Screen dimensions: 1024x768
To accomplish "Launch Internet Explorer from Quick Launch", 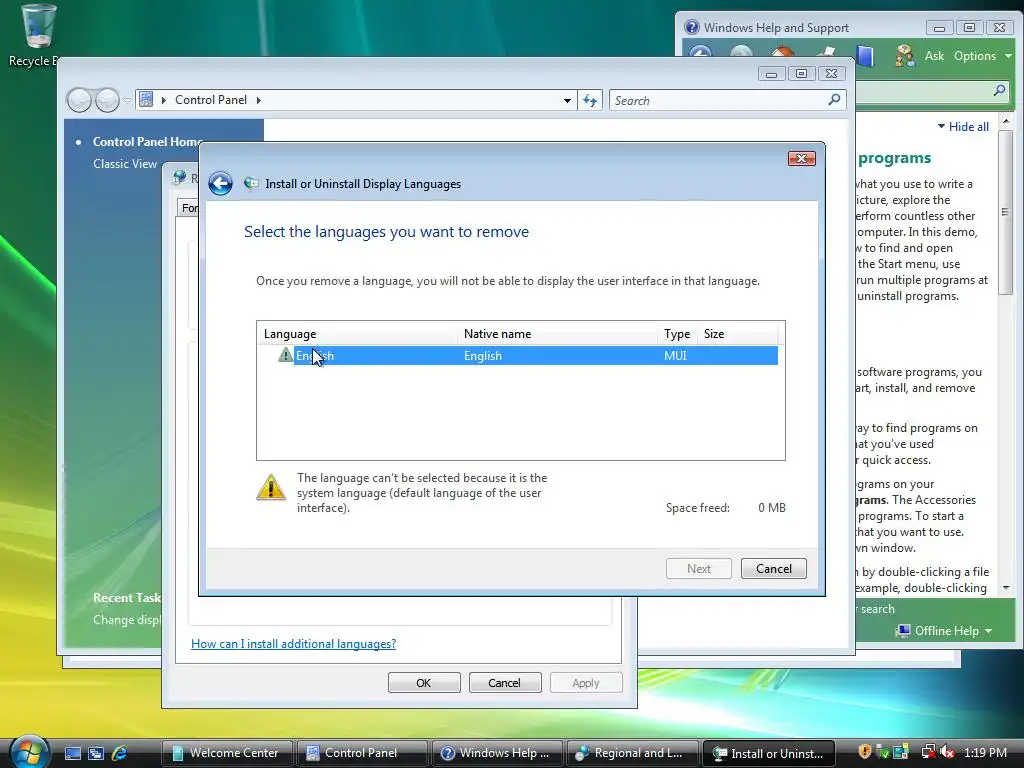I will click(120, 753).
